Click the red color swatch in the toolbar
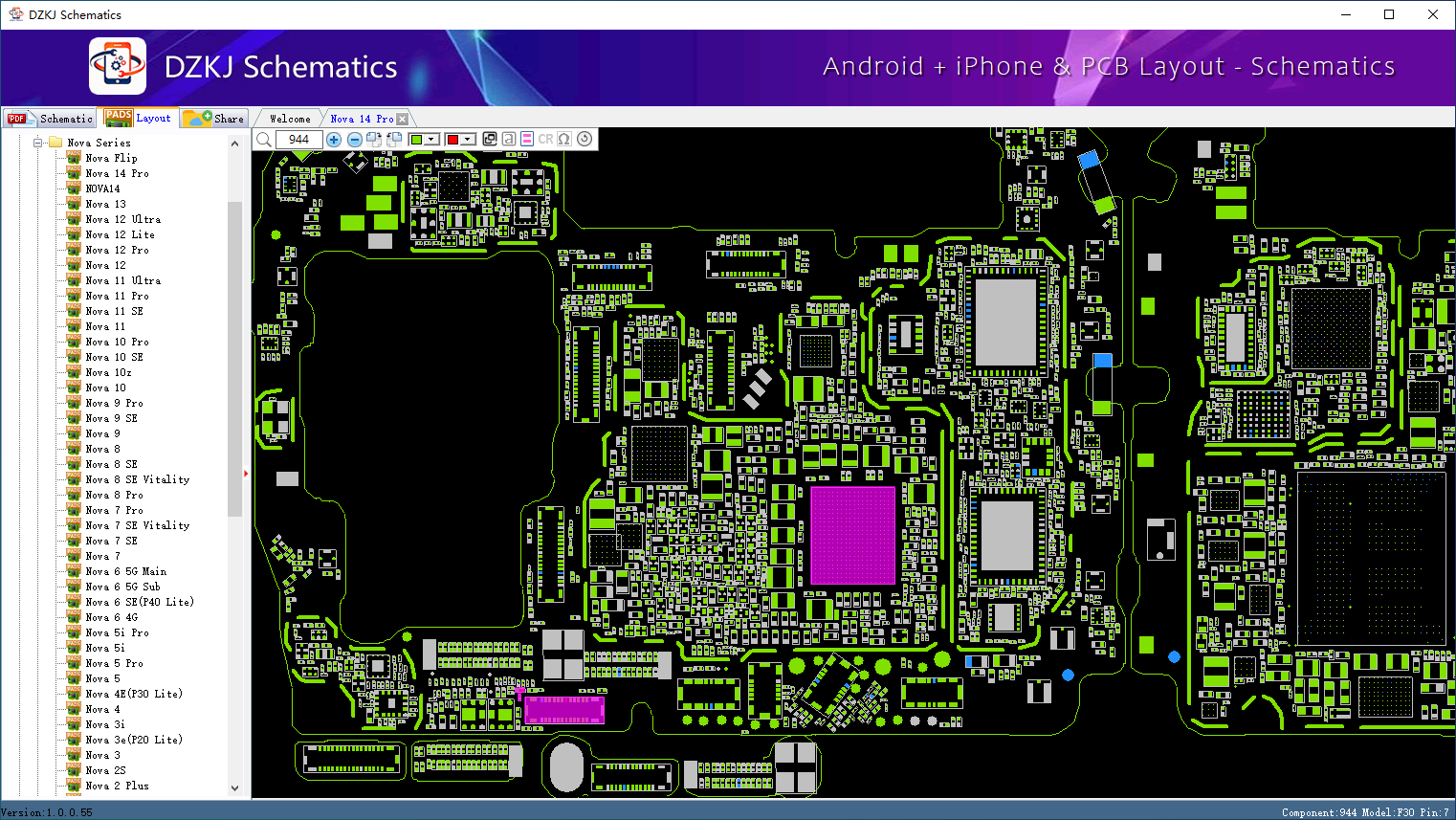This screenshot has width=1456, height=820. pyautogui.click(x=452, y=140)
